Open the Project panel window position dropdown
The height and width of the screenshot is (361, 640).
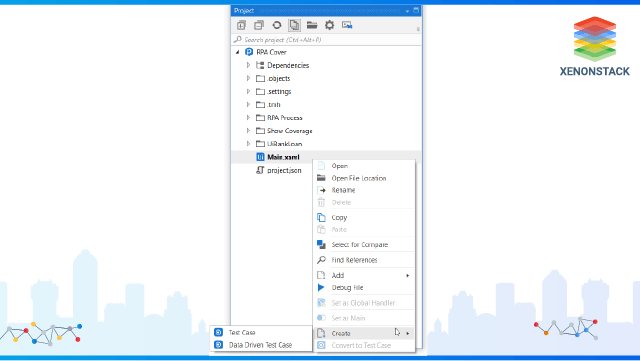(x=407, y=11)
